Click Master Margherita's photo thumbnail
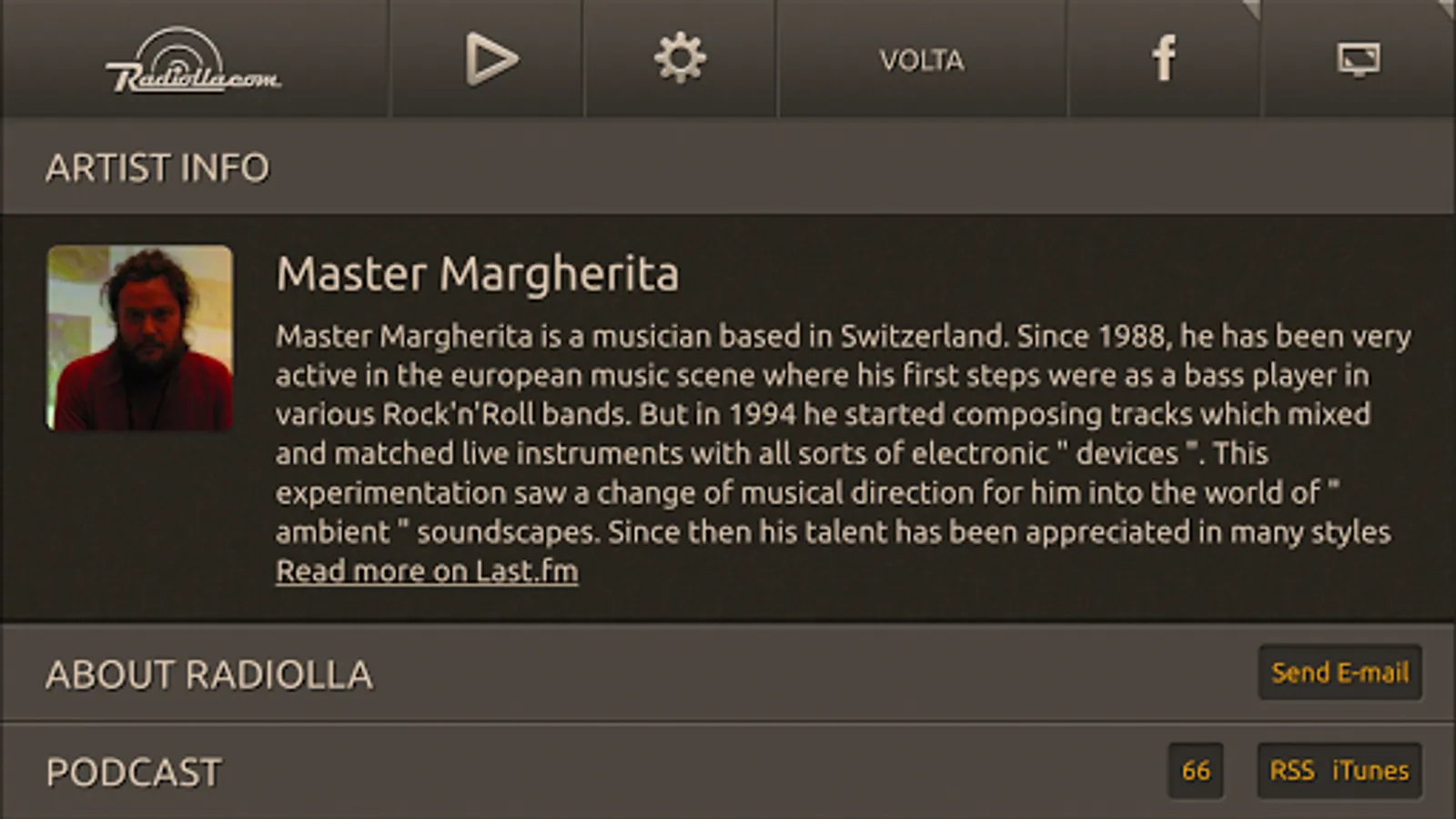This screenshot has width=1456, height=819. pyautogui.click(x=140, y=338)
